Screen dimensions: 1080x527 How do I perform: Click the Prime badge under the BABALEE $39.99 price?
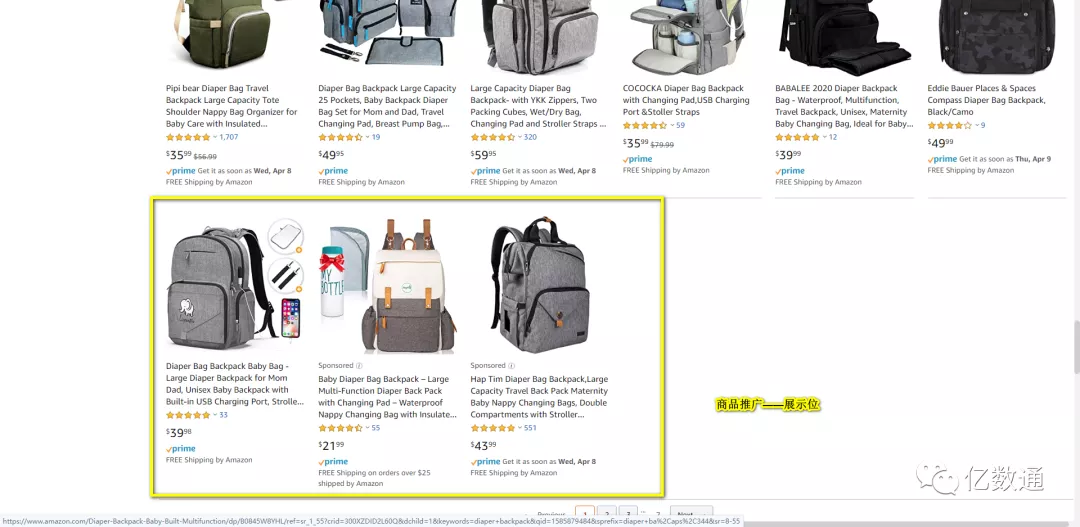click(x=790, y=171)
